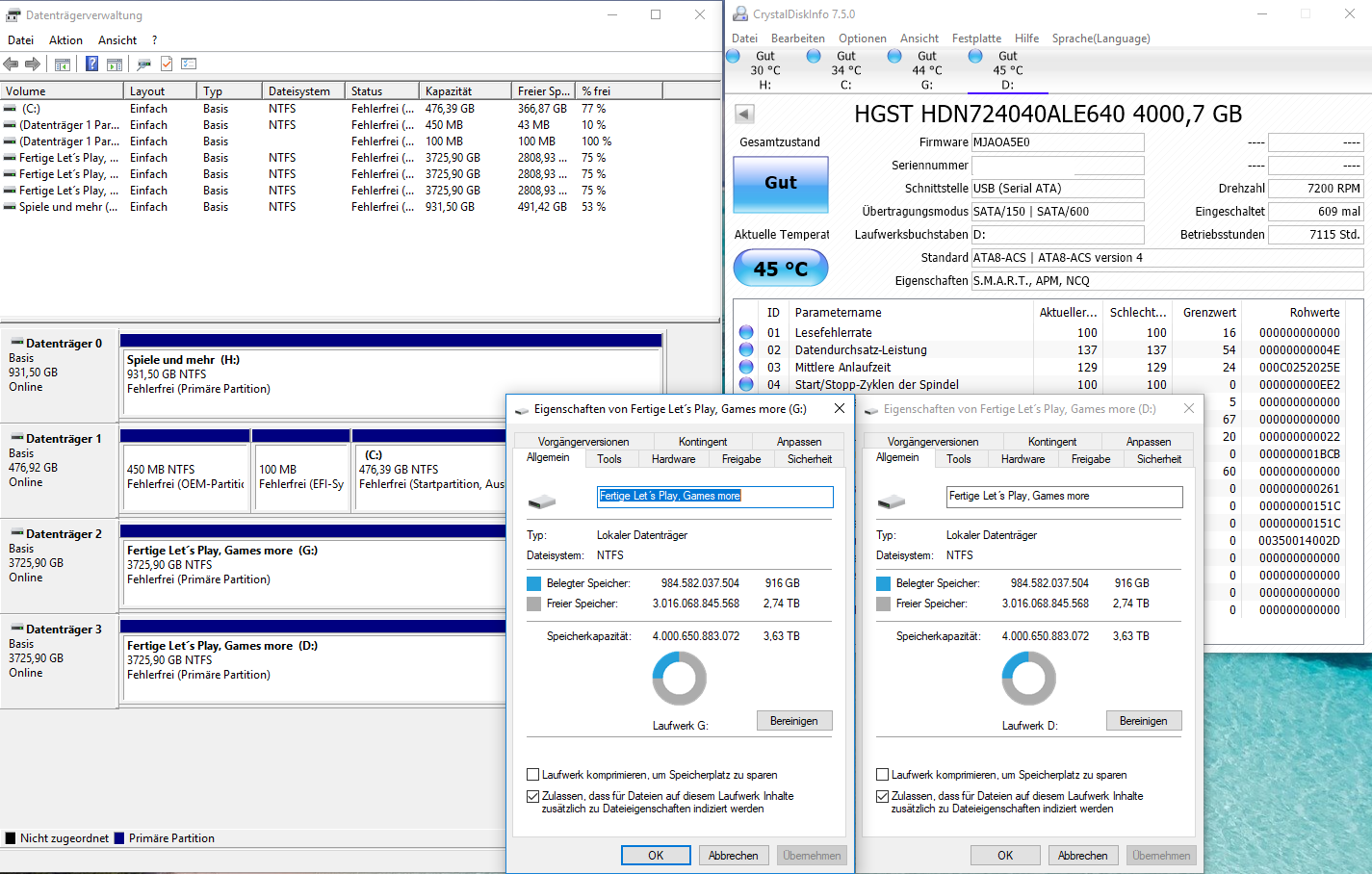1372x874 pixels.
Task: Click the blue Belegter Speicher swatch in D: properties
Action: pos(883,583)
